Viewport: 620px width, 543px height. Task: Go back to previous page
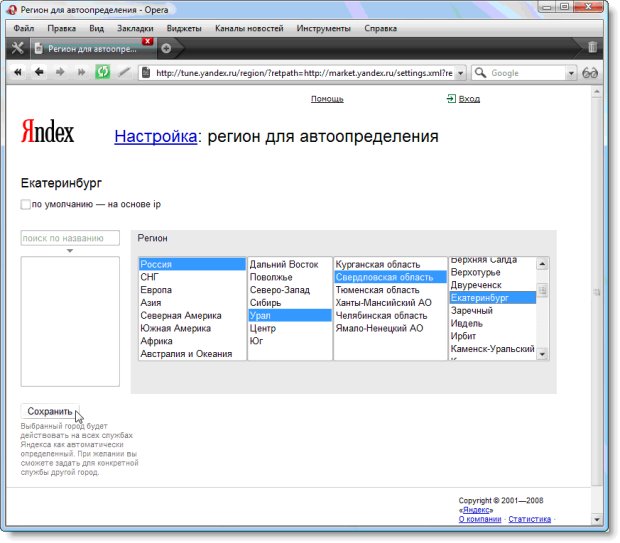click(x=39, y=72)
